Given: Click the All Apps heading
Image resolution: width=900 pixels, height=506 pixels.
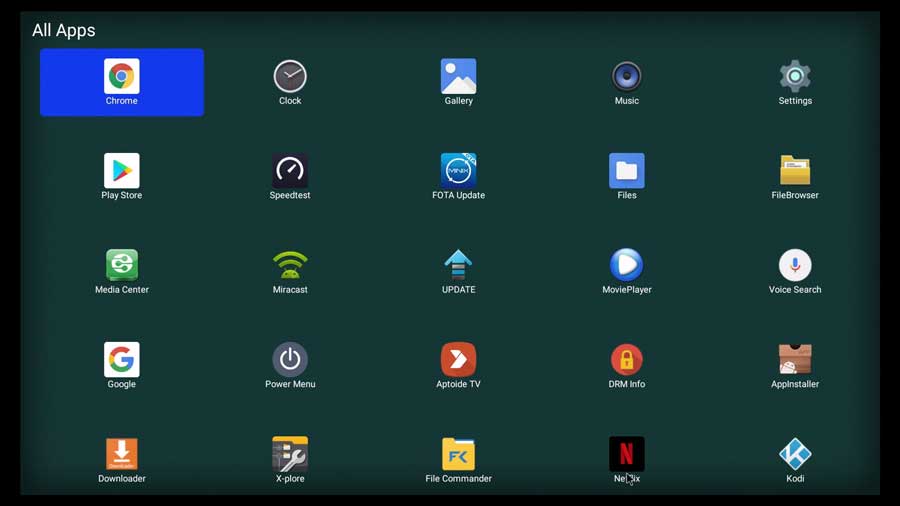Looking at the screenshot, I should [x=64, y=30].
